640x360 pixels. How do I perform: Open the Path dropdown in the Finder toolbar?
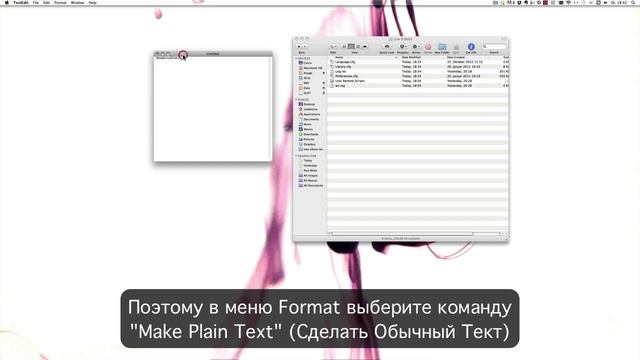pos(333,47)
